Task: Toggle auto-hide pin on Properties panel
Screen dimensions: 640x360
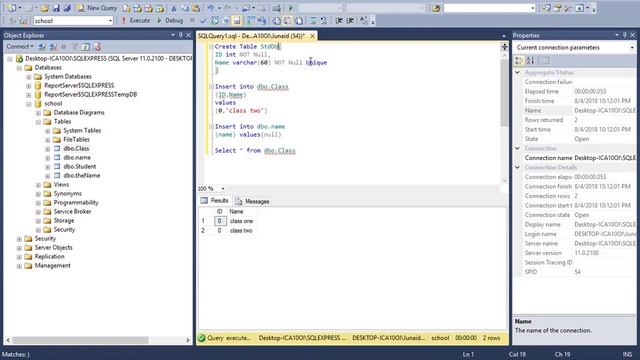Action: (624, 36)
